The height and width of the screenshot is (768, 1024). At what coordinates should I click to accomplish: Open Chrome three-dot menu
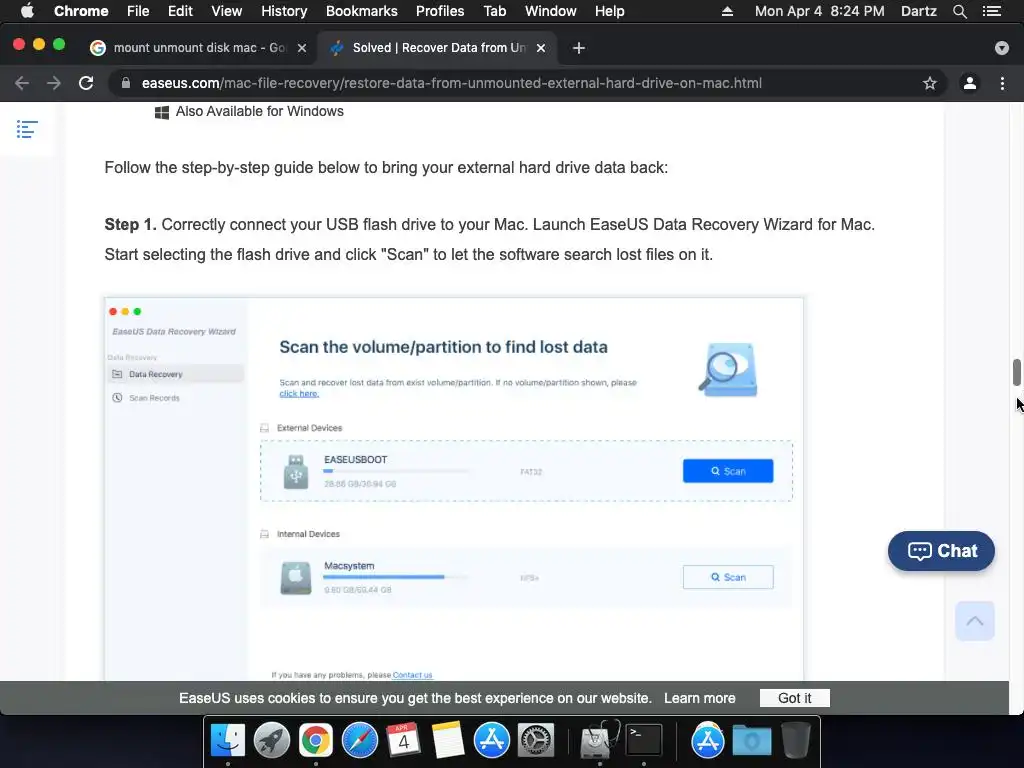pyautogui.click(x=1002, y=83)
